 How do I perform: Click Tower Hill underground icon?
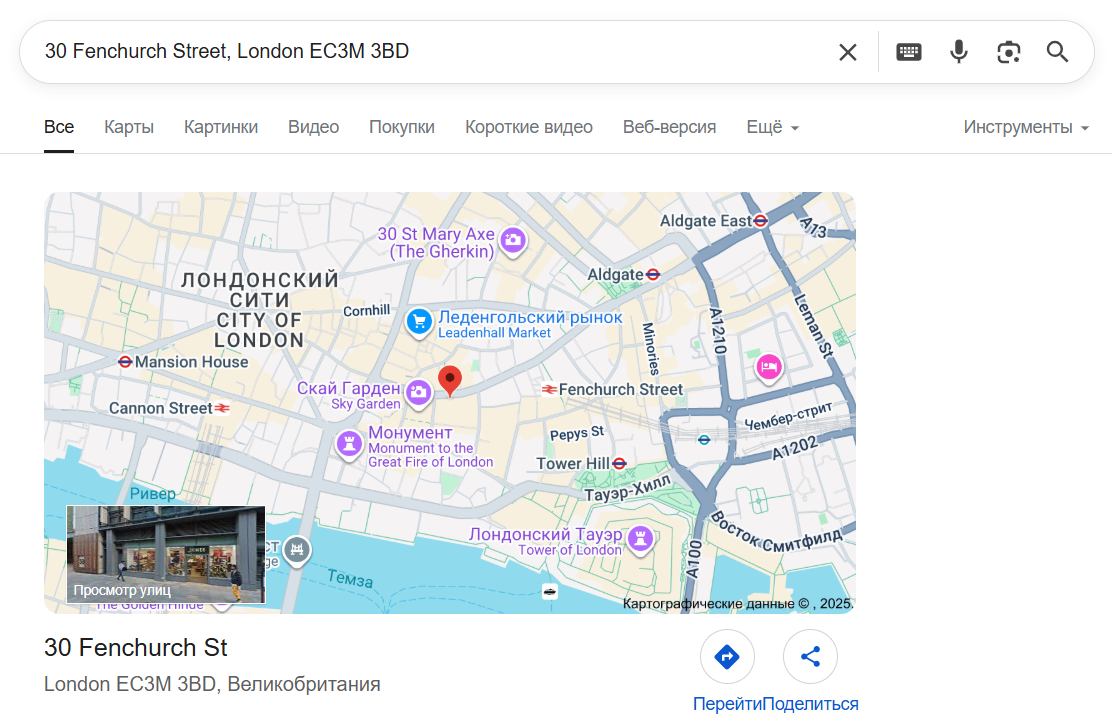point(619,464)
